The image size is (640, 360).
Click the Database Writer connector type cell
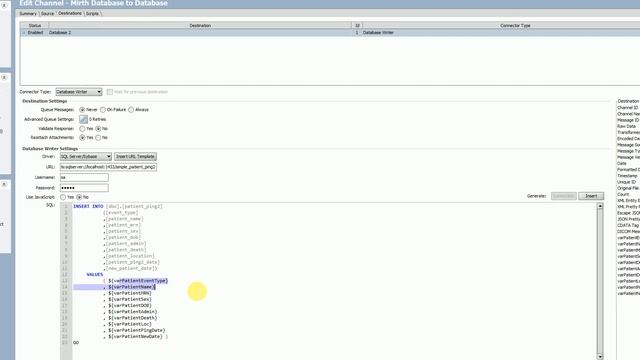click(378, 32)
